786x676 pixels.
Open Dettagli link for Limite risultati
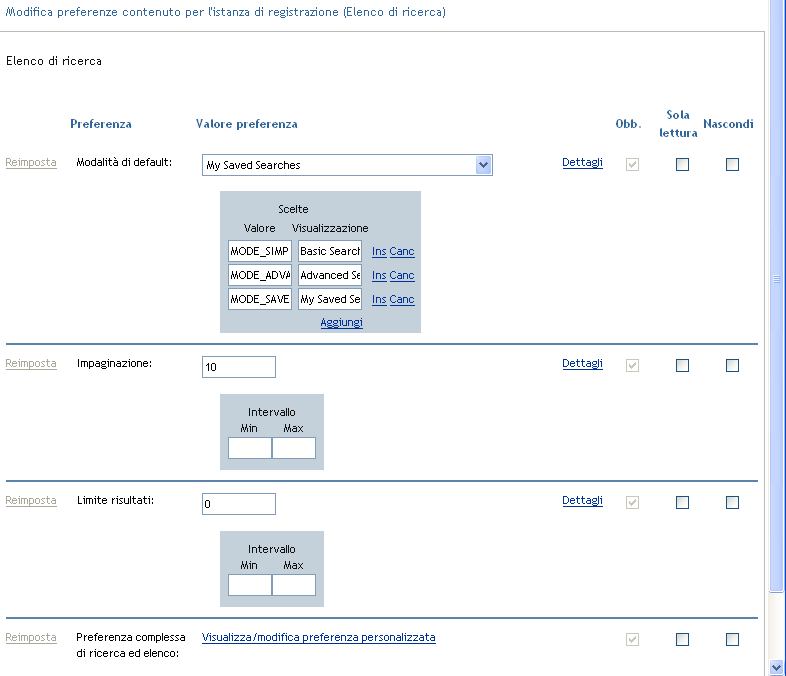click(x=582, y=500)
